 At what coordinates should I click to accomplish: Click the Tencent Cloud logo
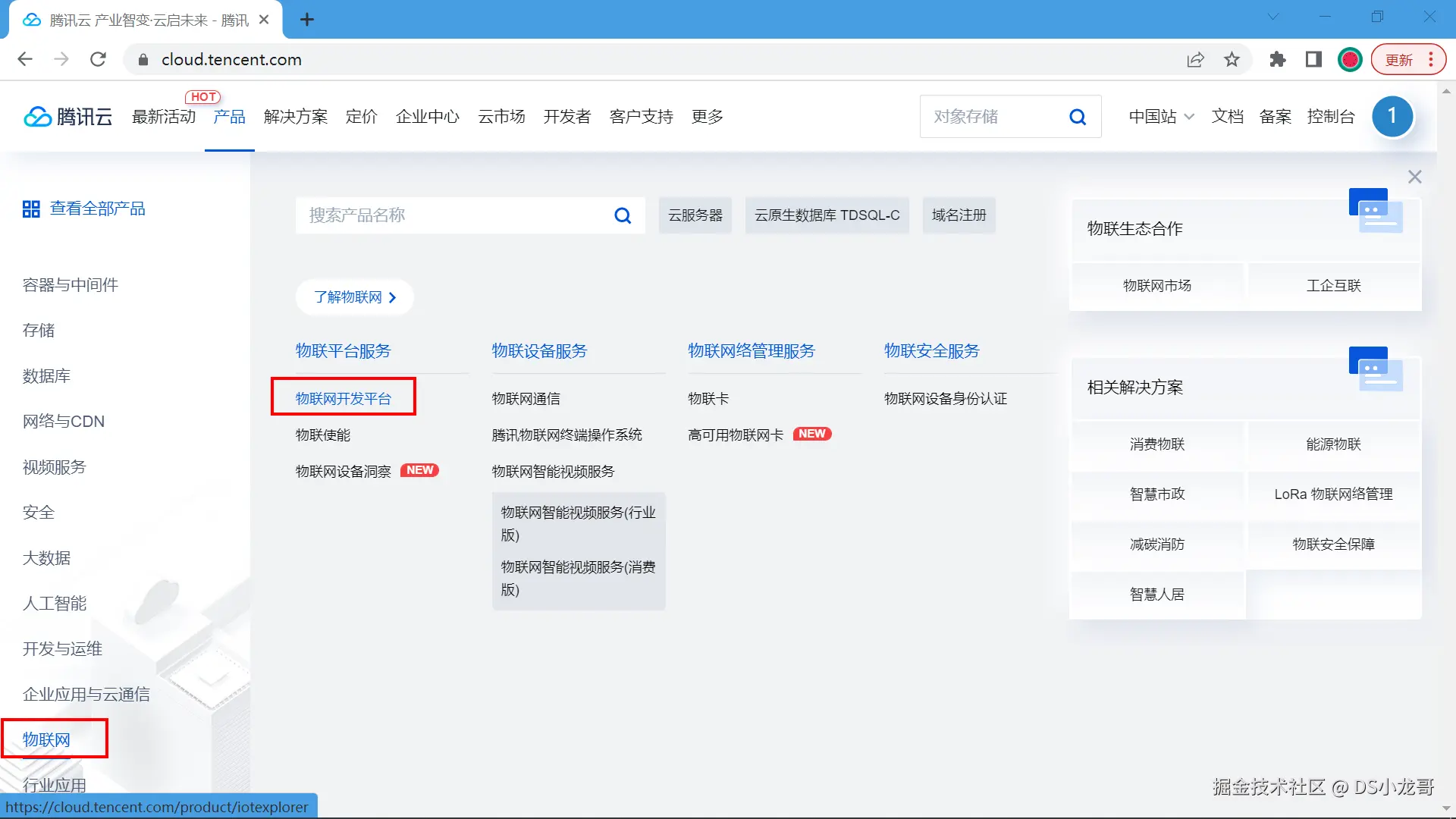click(x=68, y=117)
